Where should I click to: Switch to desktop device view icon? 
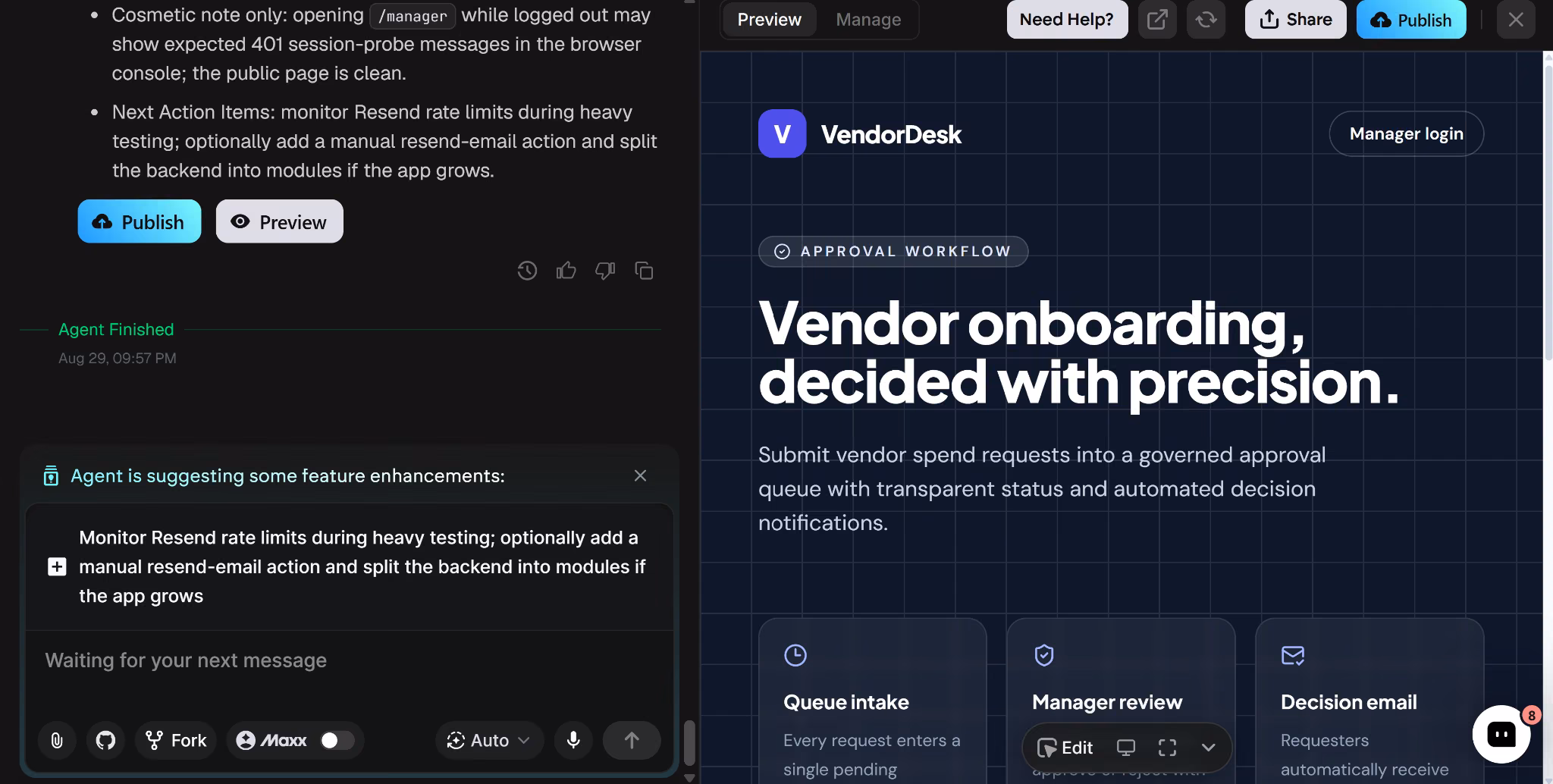click(x=1126, y=748)
